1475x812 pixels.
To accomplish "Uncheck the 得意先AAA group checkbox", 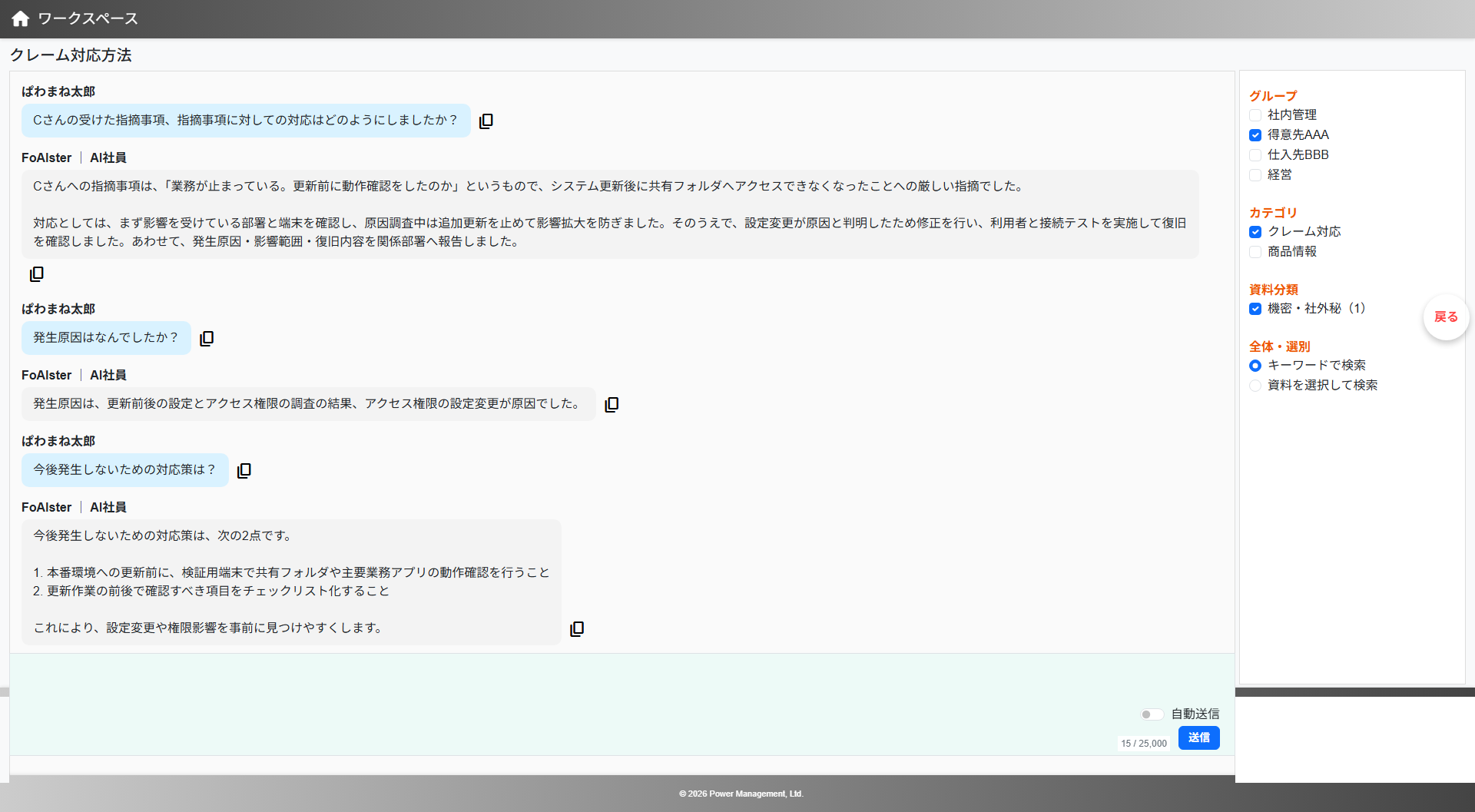I will coord(1255,135).
